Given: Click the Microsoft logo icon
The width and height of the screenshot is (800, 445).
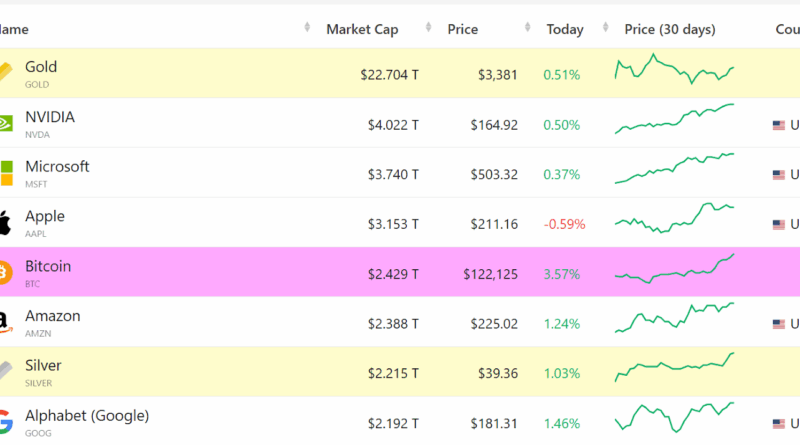Looking at the screenshot, I should (x=5, y=172).
